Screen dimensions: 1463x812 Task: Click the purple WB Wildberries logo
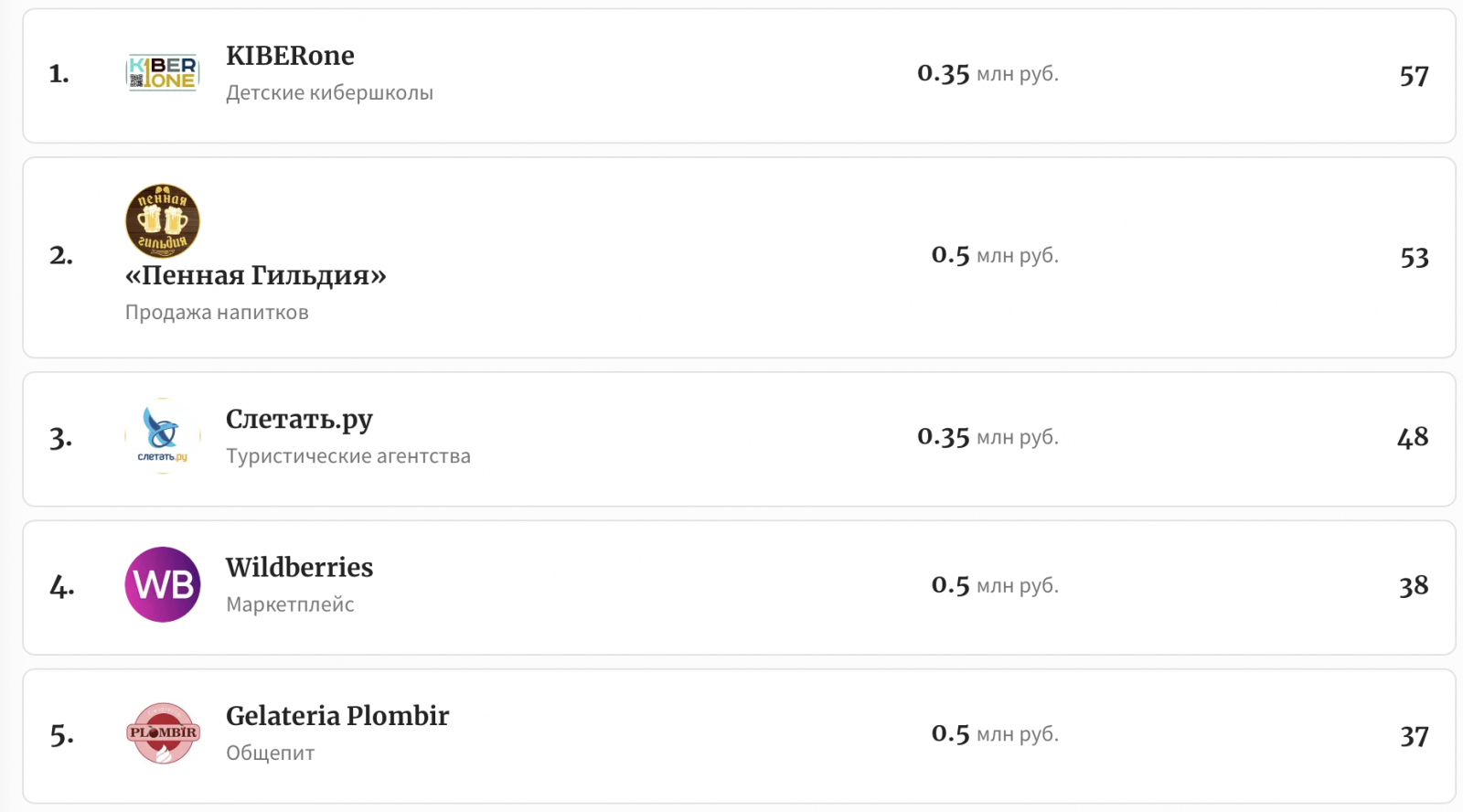(162, 585)
